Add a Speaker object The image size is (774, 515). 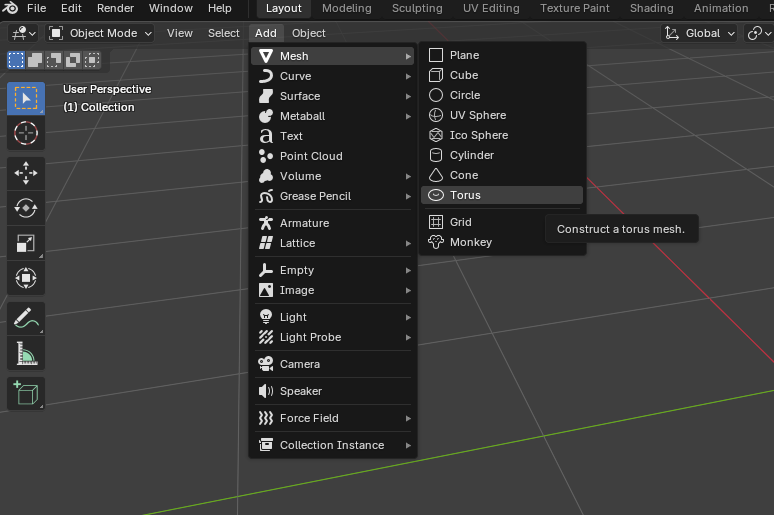click(x=333, y=391)
